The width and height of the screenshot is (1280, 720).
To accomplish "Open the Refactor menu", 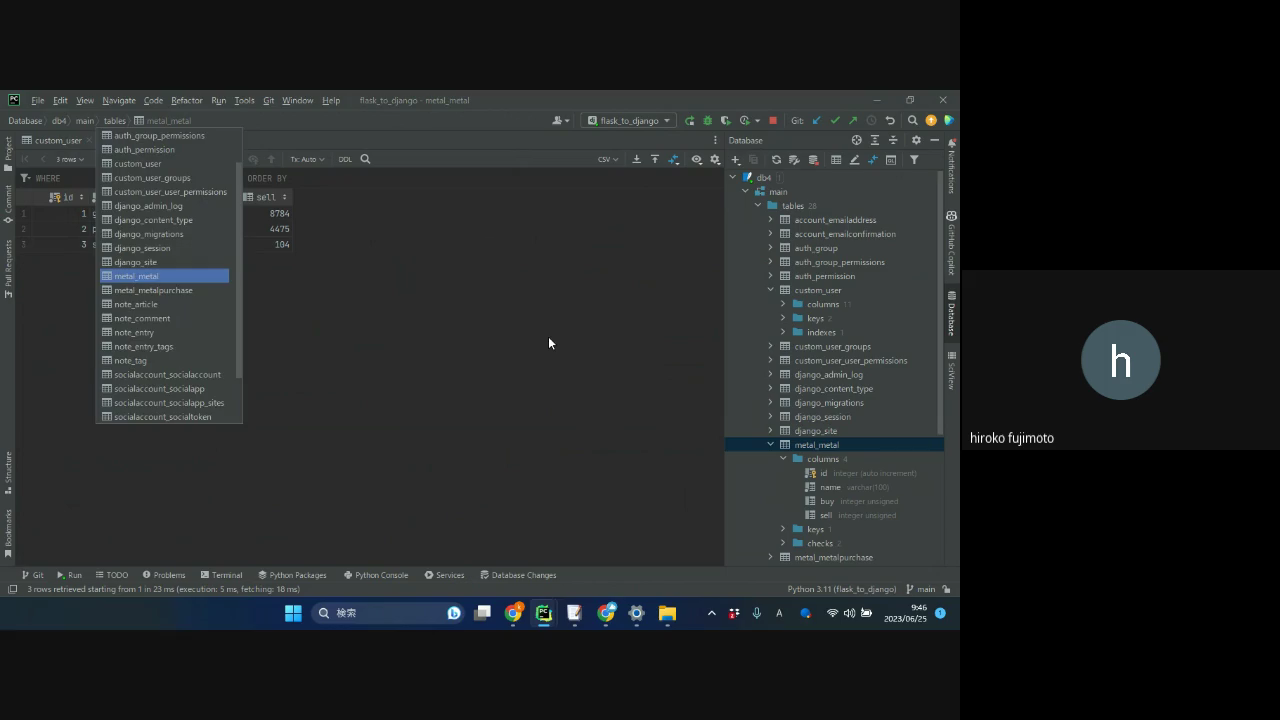I will coord(186,100).
